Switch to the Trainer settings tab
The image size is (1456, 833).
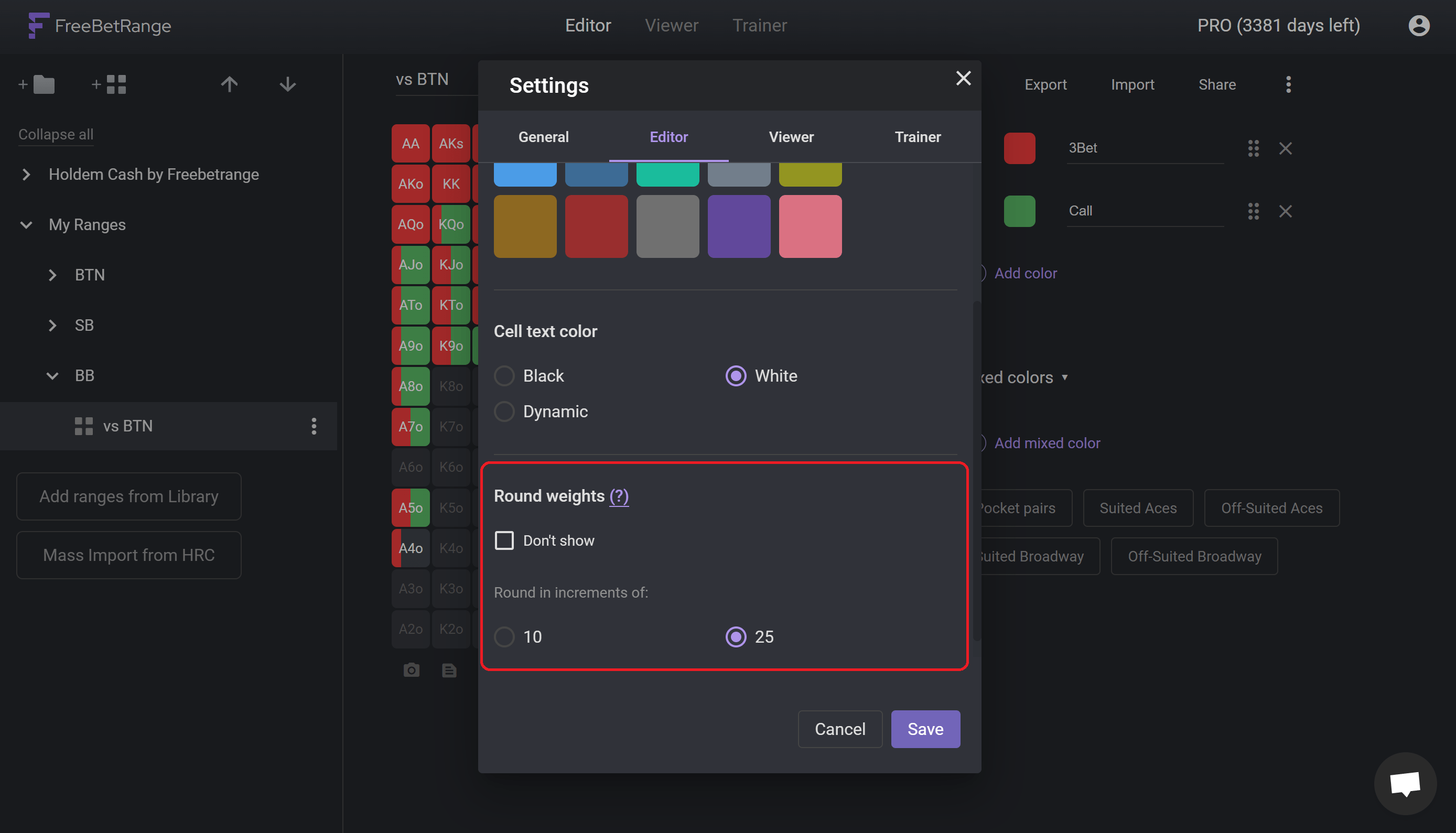click(x=917, y=137)
